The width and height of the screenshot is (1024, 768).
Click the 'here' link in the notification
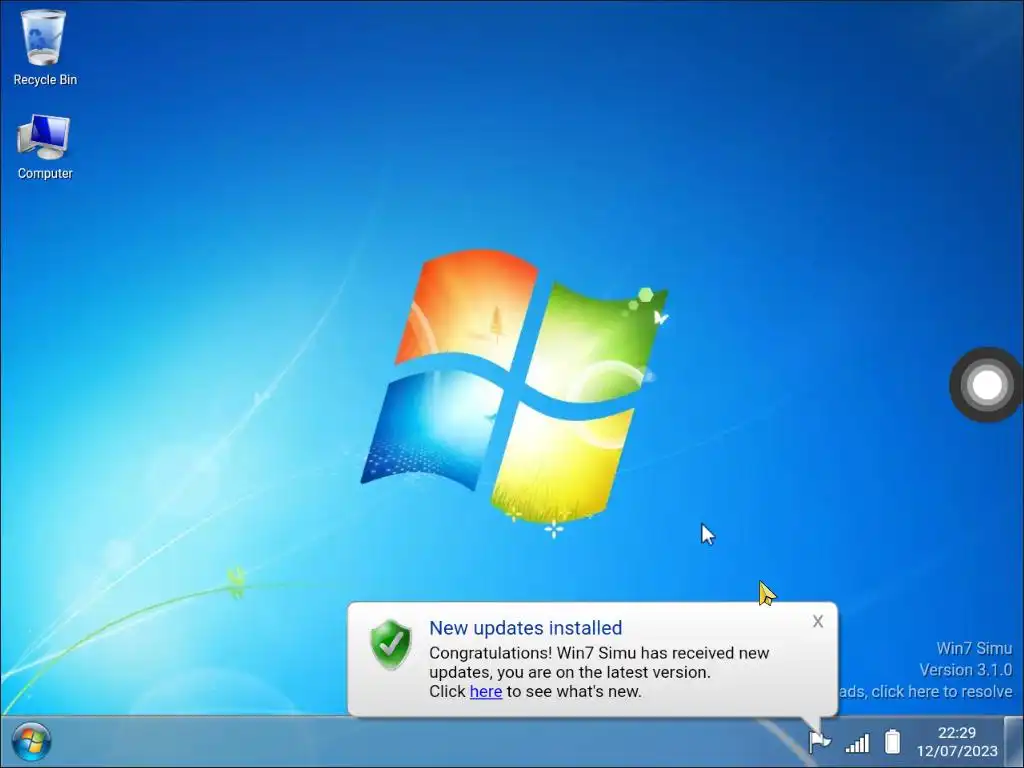[486, 692]
